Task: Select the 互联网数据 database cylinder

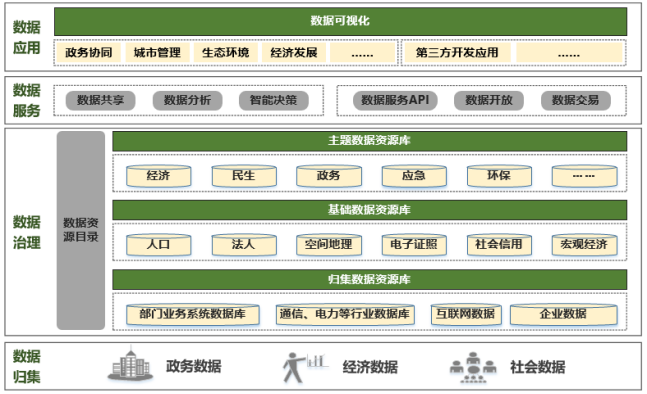Action: coord(466,315)
